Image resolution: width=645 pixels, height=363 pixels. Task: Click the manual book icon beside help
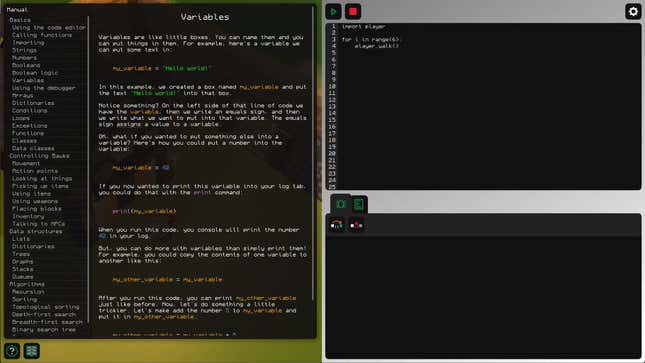coord(32,351)
